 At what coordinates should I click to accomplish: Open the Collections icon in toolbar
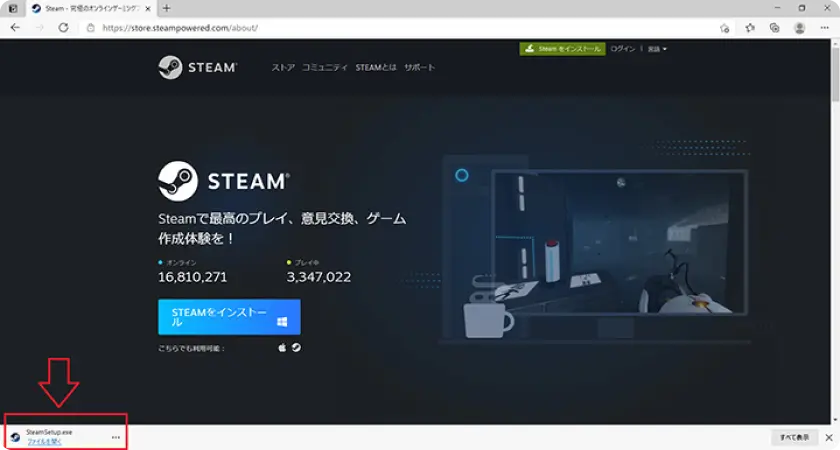click(774, 28)
